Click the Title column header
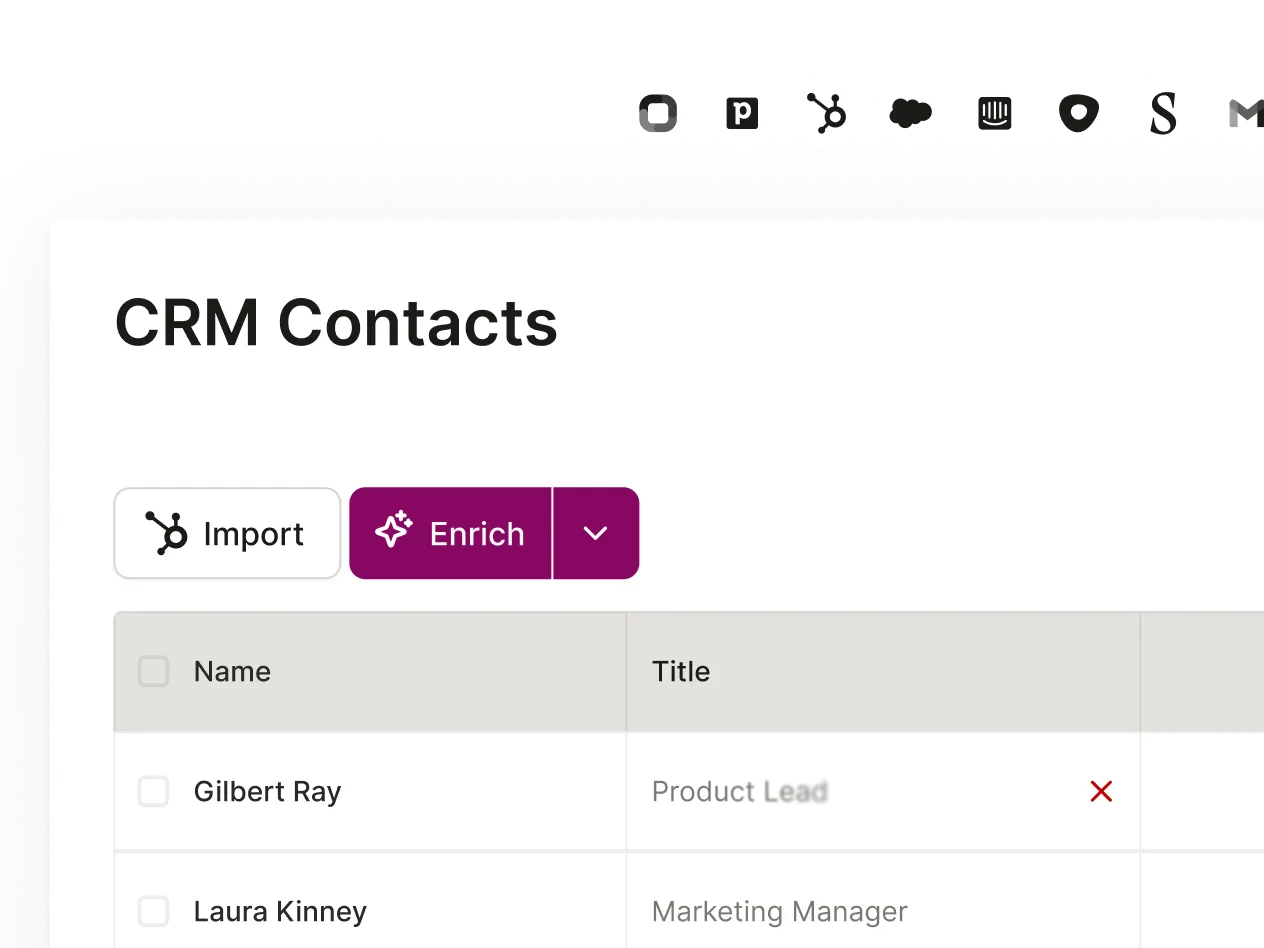 click(x=681, y=671)
